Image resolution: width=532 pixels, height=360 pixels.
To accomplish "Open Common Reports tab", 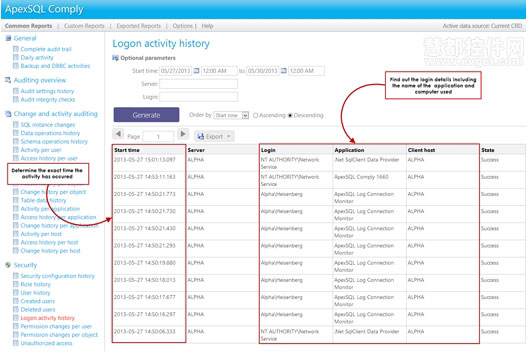I will tap(28, 26).
